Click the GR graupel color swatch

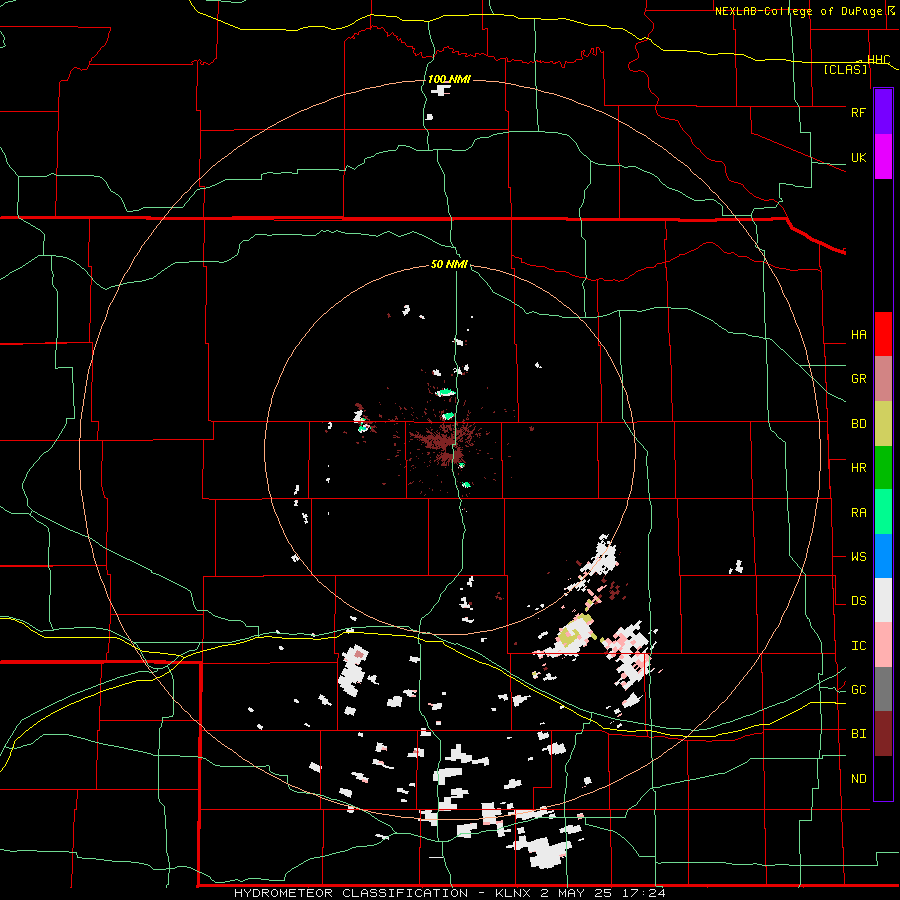coord(883,379)
